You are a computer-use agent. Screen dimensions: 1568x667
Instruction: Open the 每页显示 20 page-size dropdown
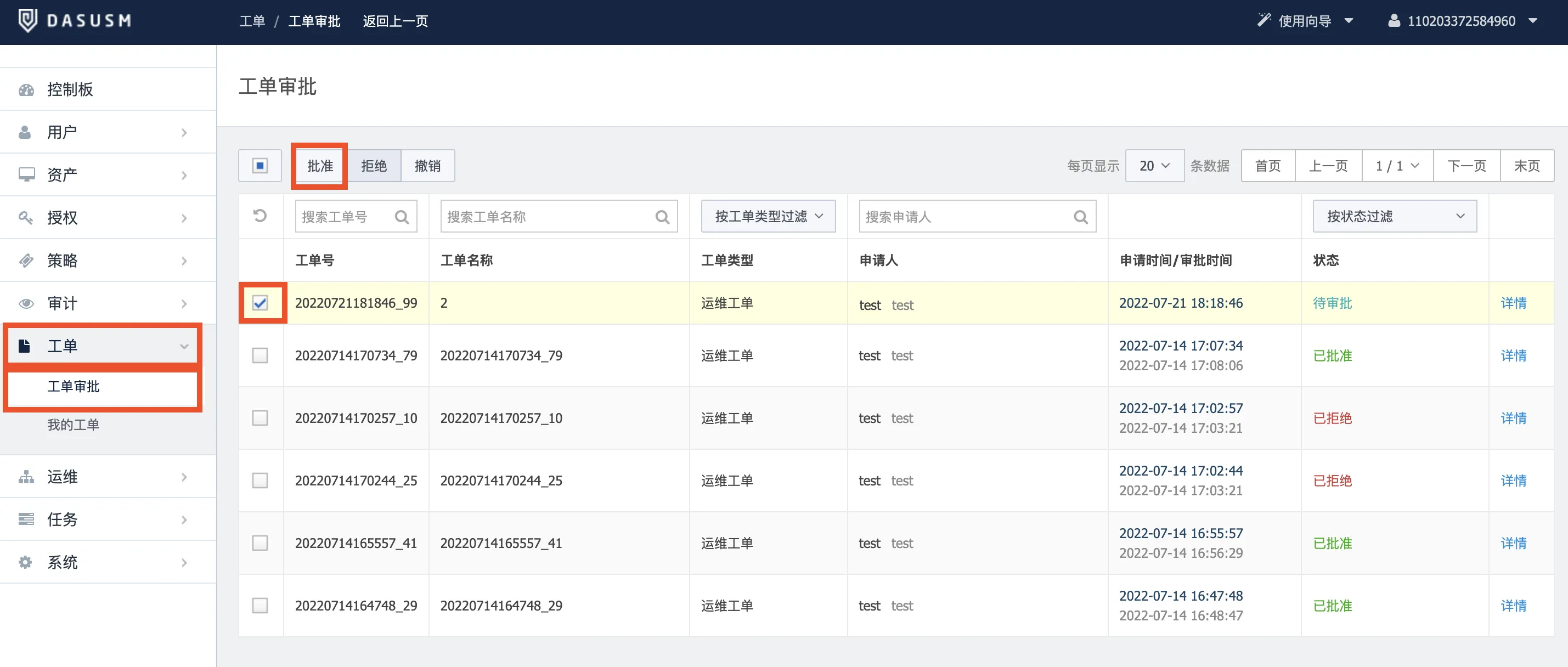coord(1154,166)
